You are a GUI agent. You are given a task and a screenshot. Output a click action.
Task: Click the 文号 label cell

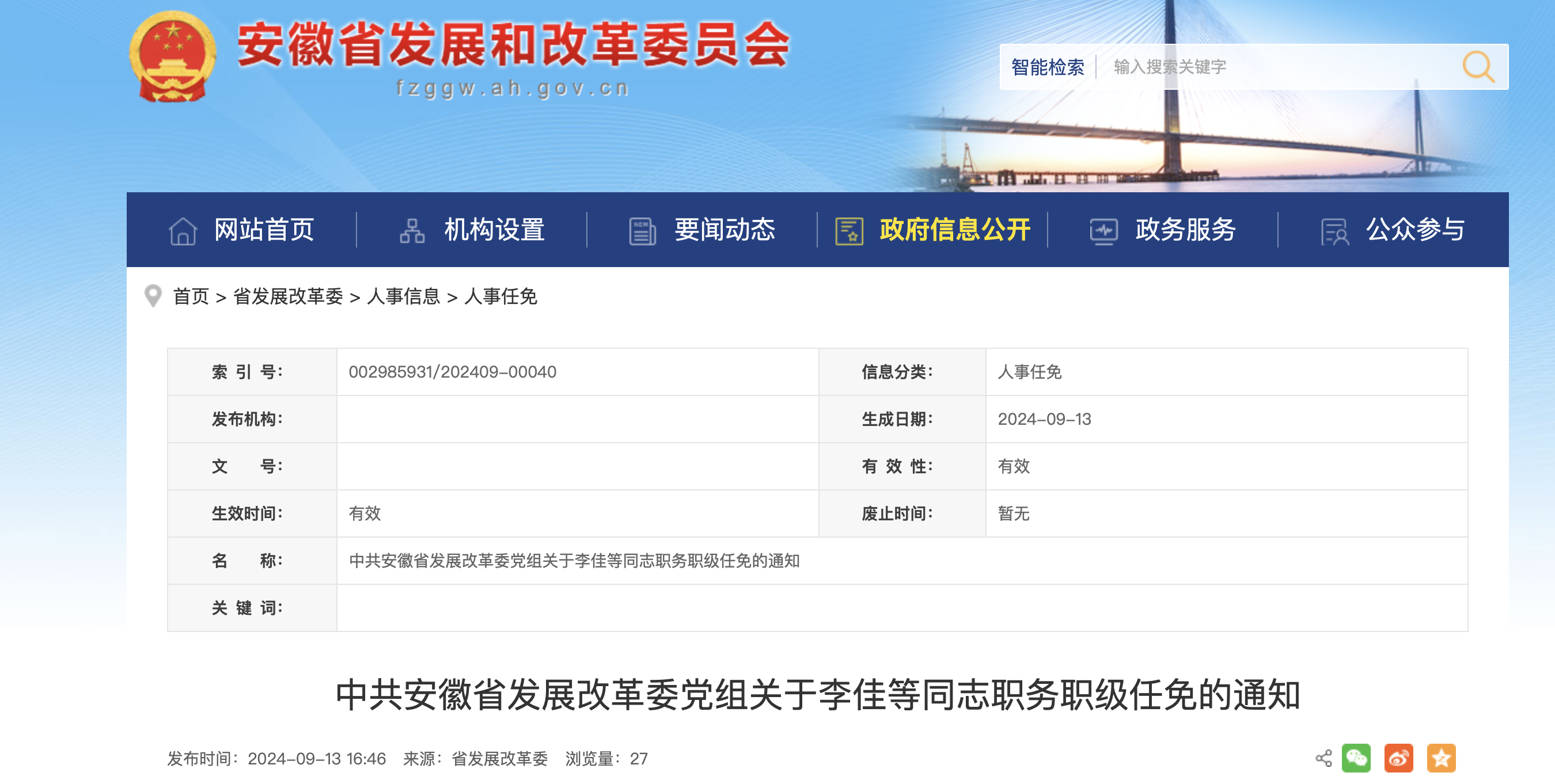pyautogui.click(x=252, y=466)
